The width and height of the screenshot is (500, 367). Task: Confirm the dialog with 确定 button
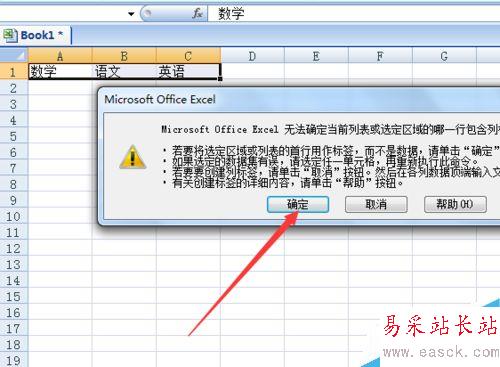tap(298, 204)
